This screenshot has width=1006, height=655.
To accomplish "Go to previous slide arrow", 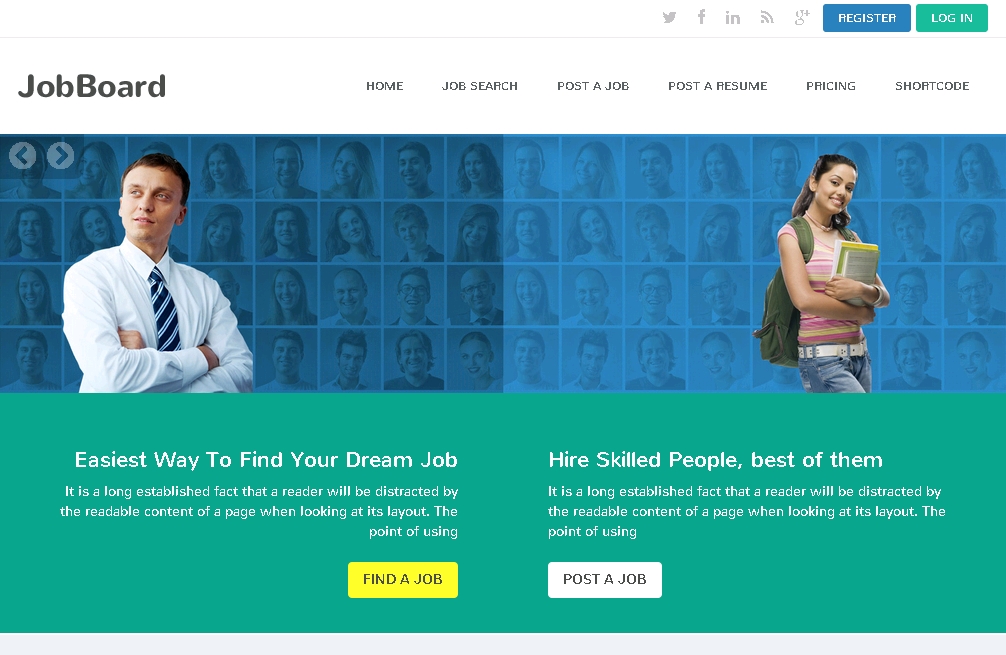I will pyautogui.click(x=23, y=156).
